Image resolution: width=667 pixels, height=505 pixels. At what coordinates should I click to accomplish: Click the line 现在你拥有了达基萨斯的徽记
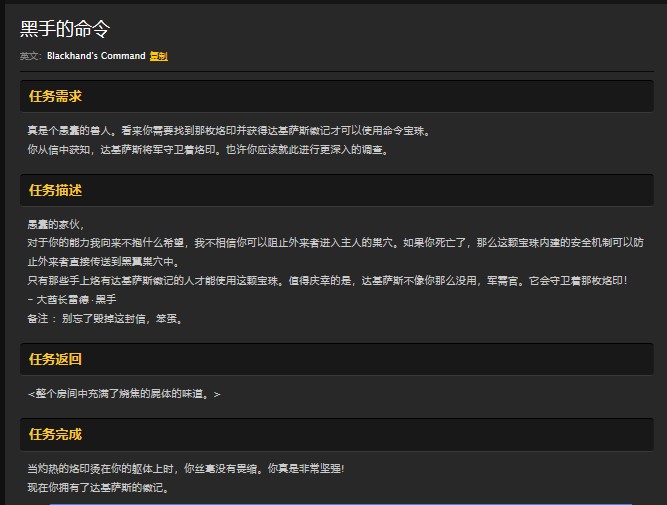[98, 488]
